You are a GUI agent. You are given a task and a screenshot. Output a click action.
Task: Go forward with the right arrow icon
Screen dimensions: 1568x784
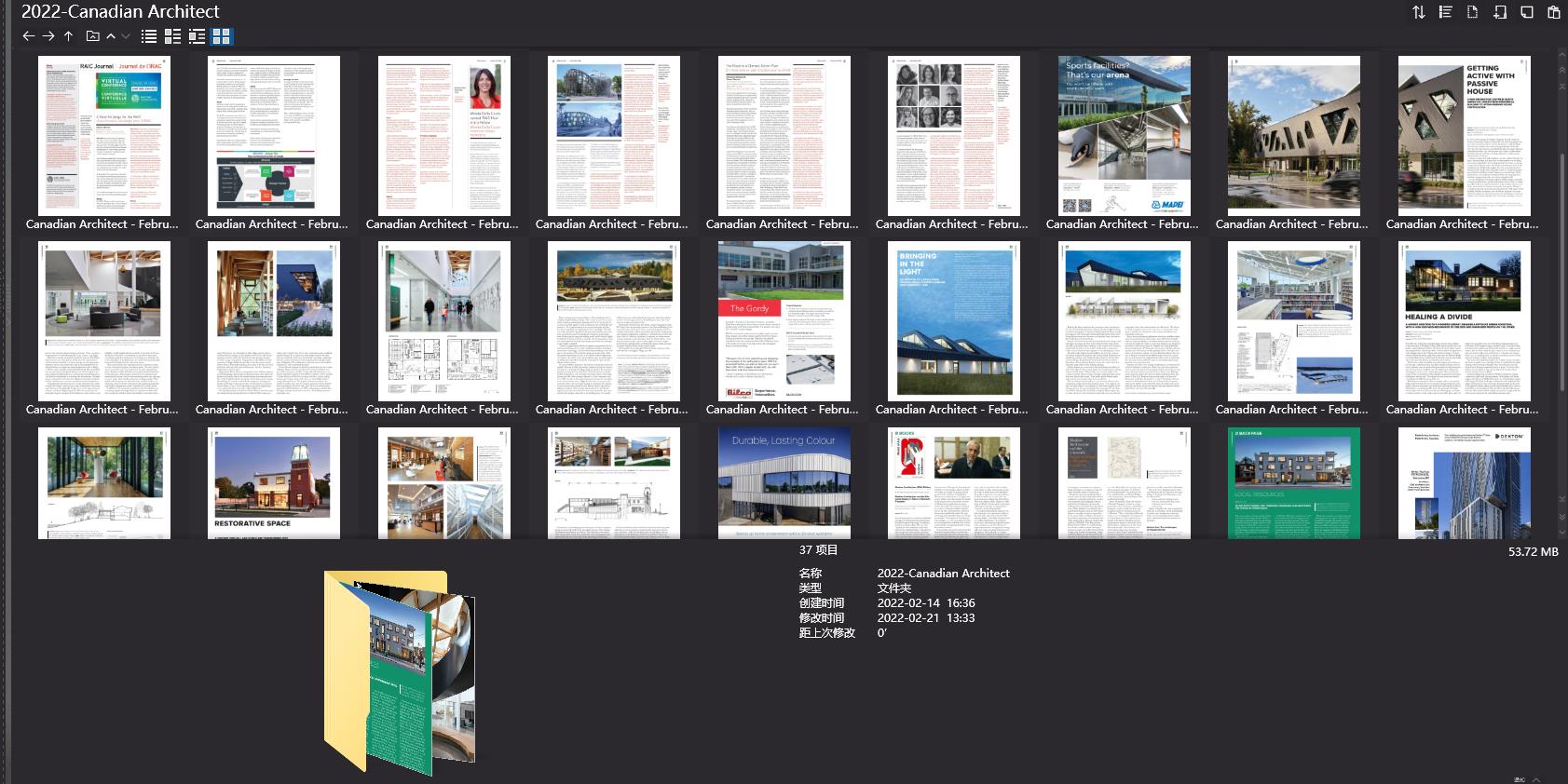click(48, 36)
